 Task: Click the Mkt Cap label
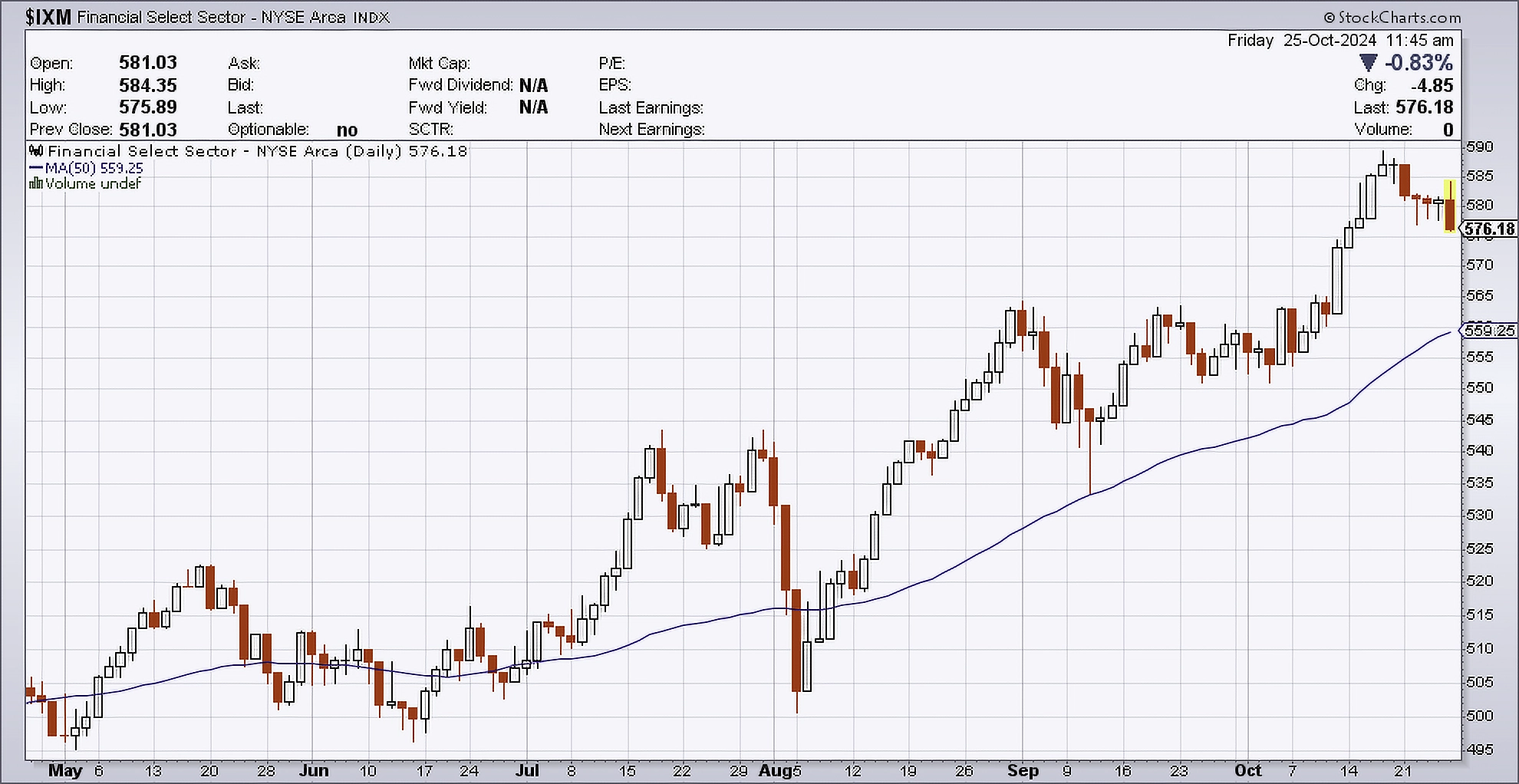(439, 63)
